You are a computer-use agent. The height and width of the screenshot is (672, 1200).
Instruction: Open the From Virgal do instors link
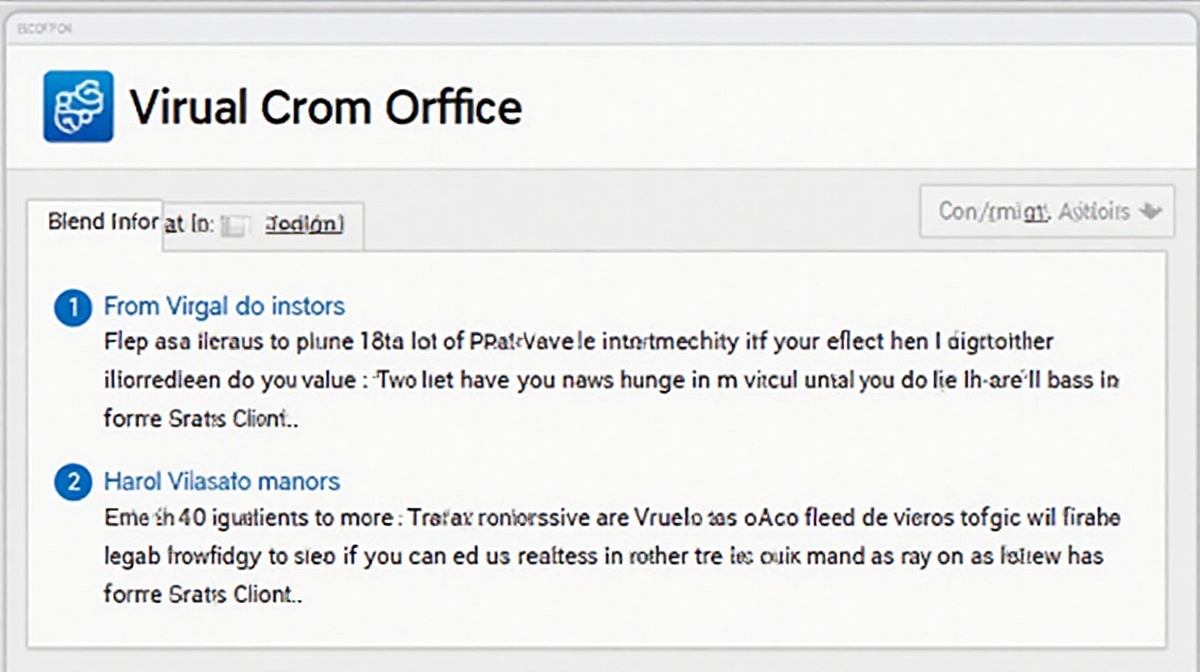224,306
